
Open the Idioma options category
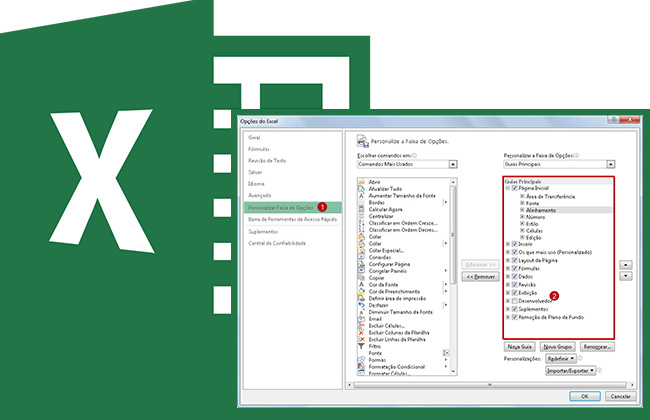pos(256,184)
